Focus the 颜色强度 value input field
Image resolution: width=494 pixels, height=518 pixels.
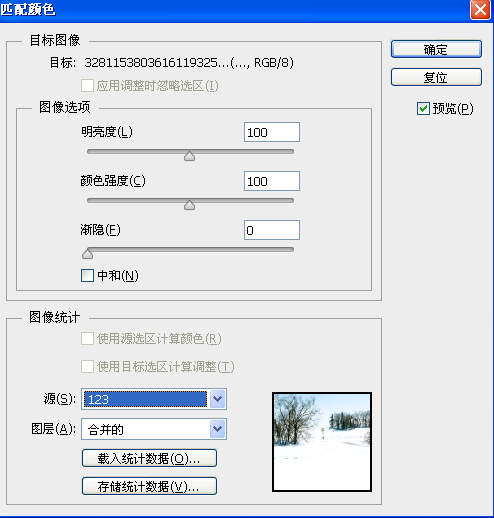pos(272,181)
